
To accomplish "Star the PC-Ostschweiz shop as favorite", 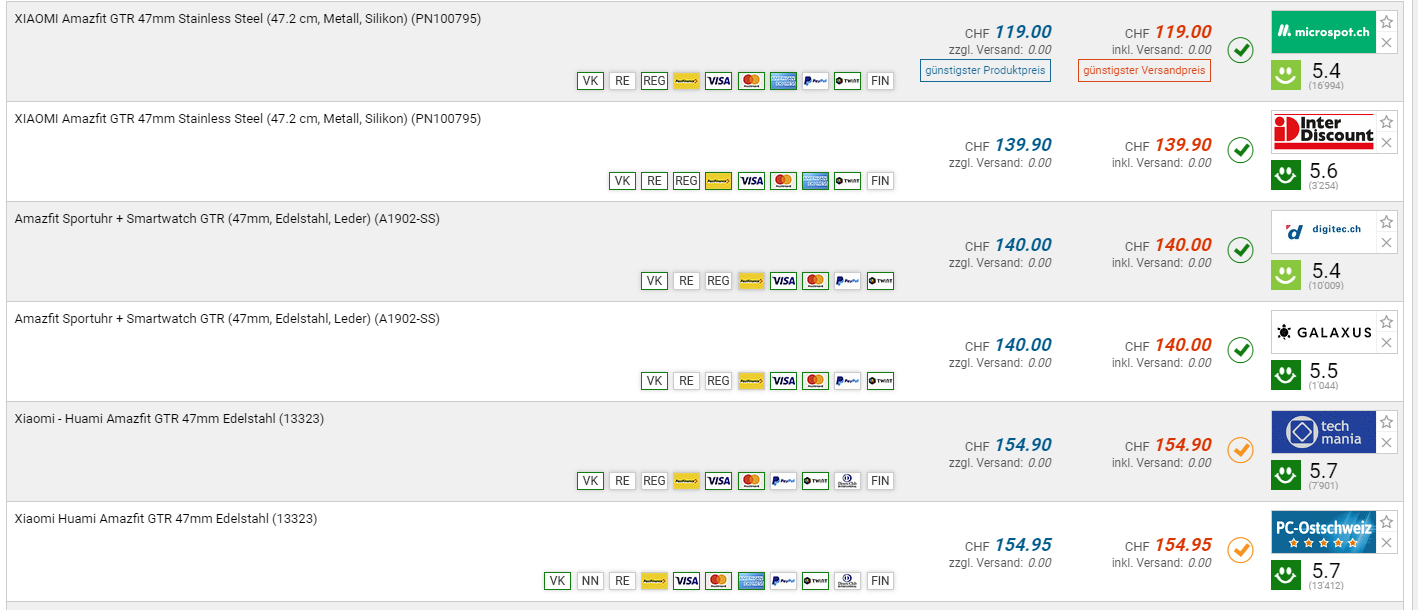I will [1386, 522].
